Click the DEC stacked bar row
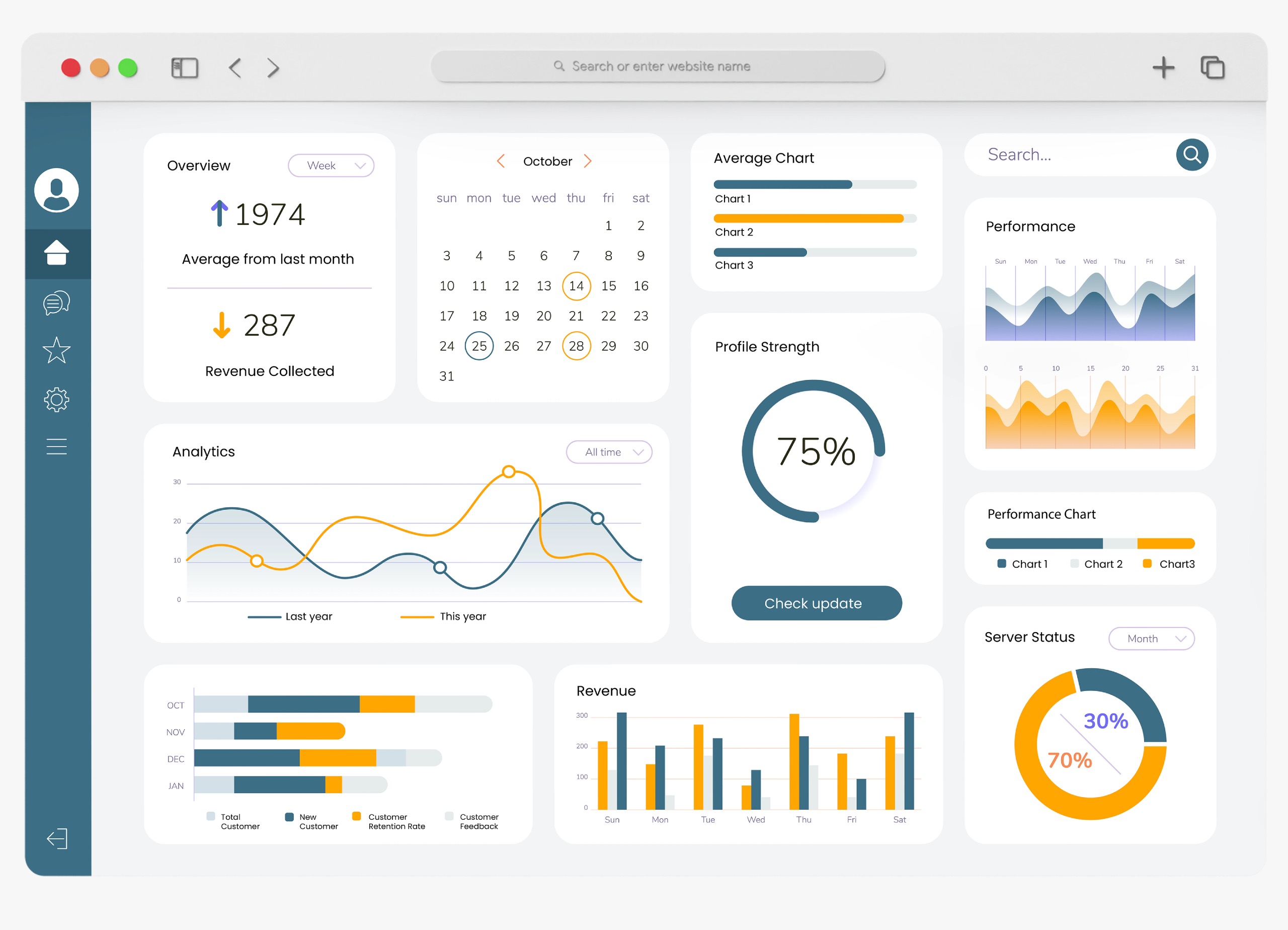Viewport: 1288px width, 930px height. (318, 757)
